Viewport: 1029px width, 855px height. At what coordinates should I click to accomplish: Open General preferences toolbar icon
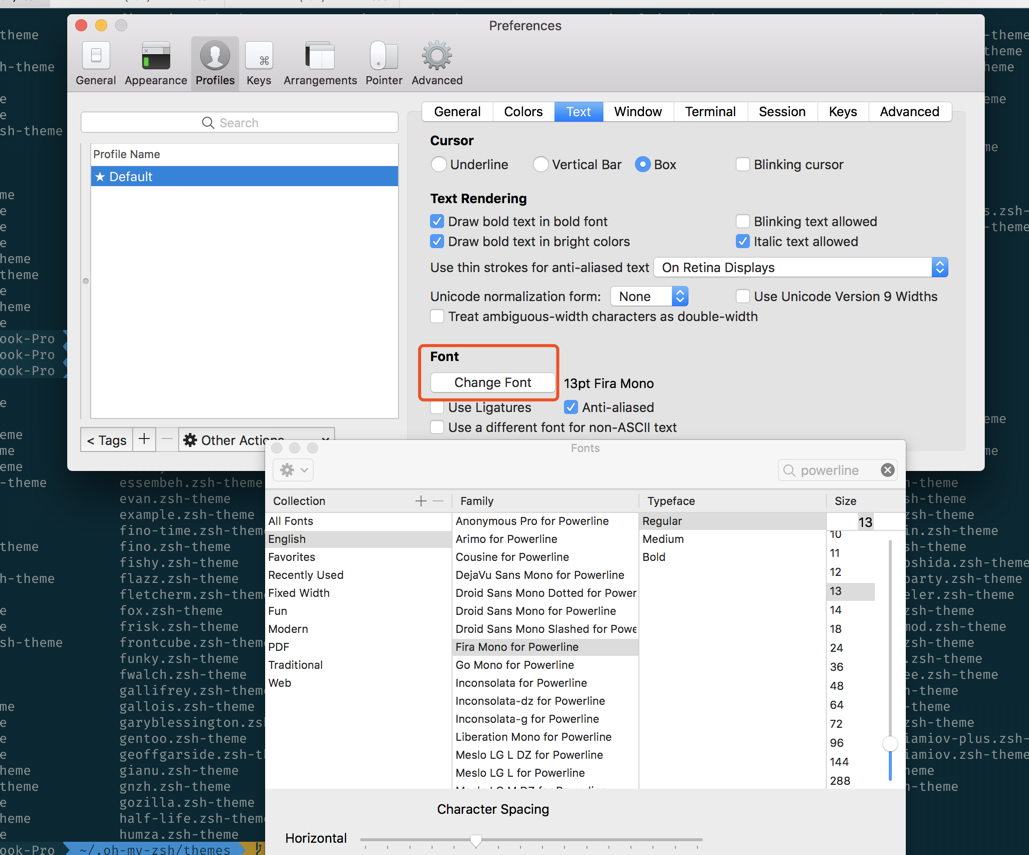tap(96, 63)
